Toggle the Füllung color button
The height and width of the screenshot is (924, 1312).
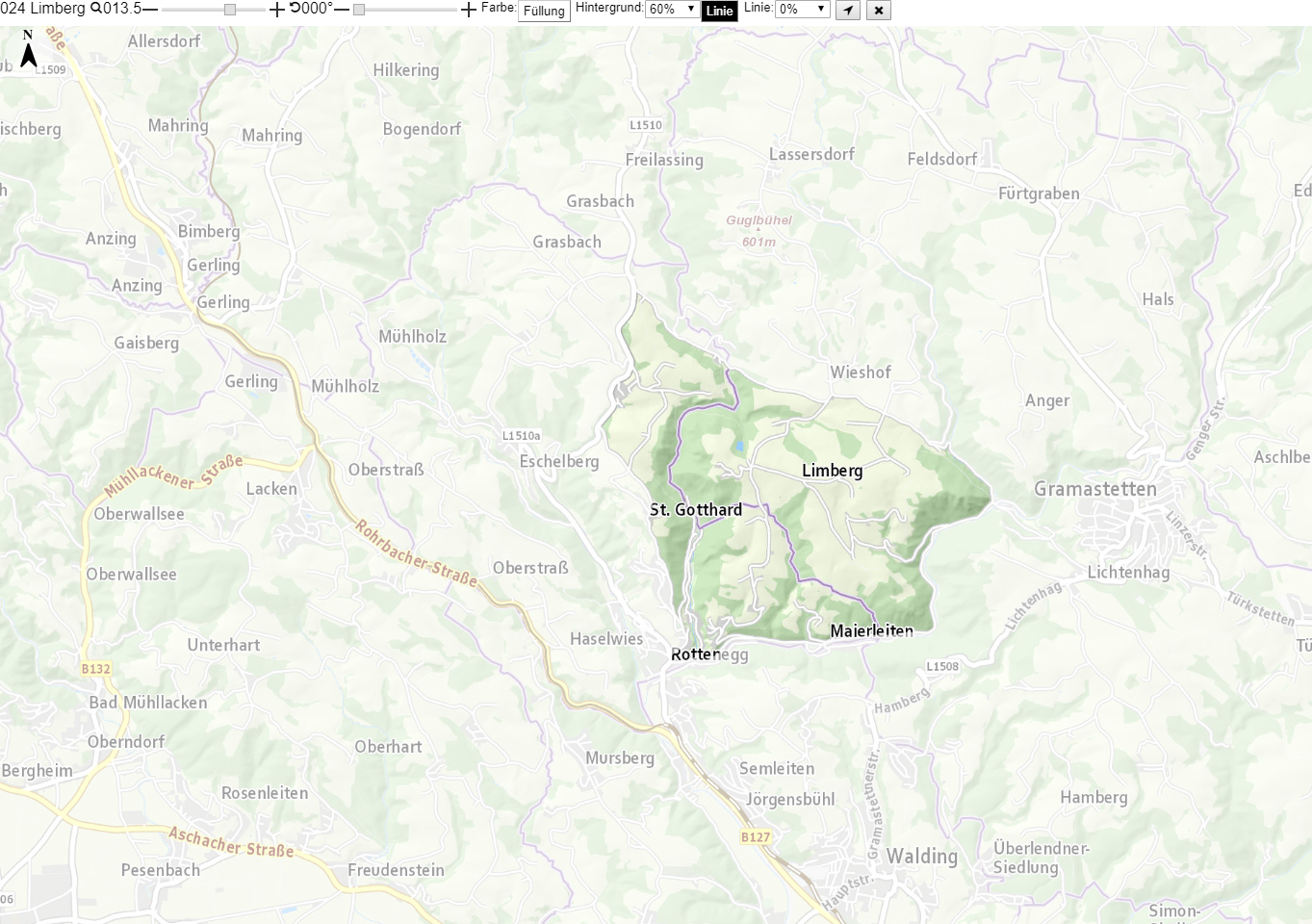point(544,11)
